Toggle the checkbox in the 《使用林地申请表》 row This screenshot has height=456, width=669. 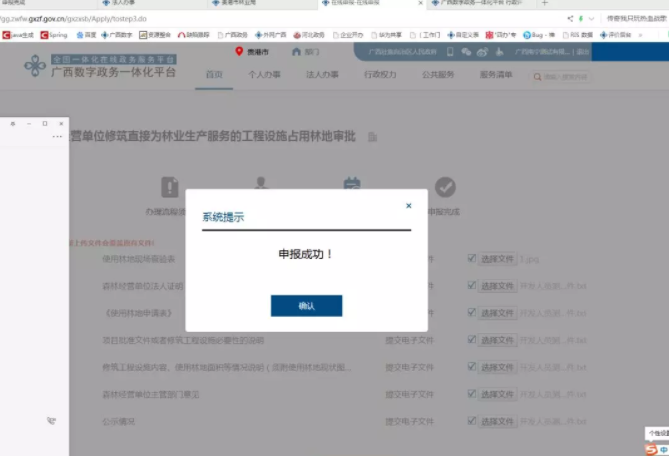(x=471, y=313)
